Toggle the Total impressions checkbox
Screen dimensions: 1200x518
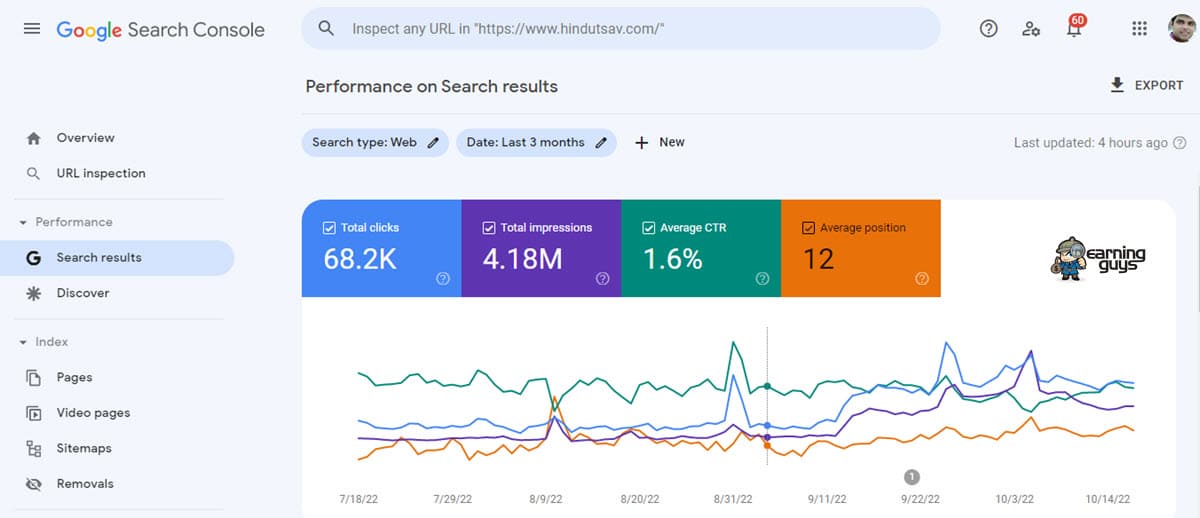[x=489, y=228]
